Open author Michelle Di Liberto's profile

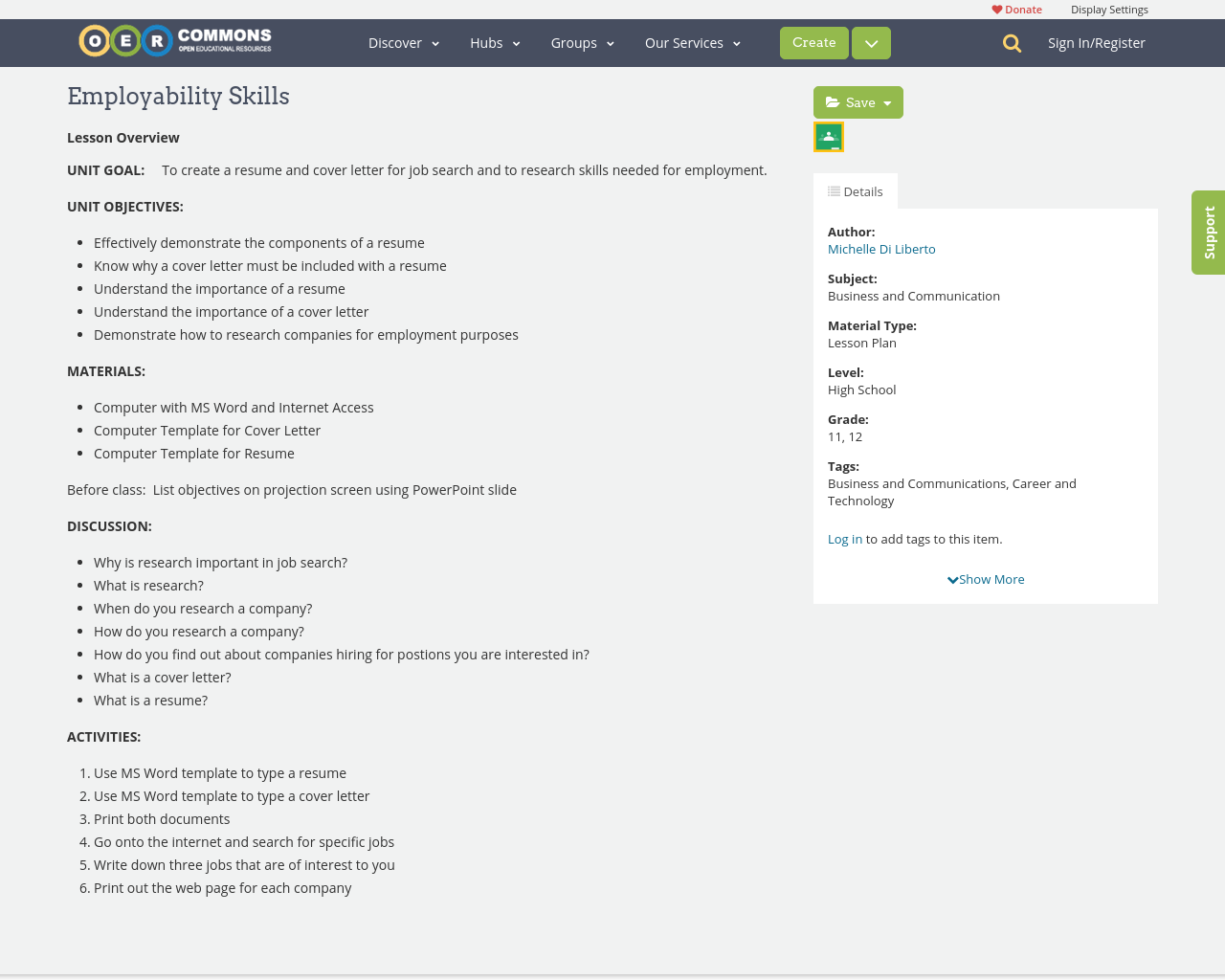tap(880, 248)
